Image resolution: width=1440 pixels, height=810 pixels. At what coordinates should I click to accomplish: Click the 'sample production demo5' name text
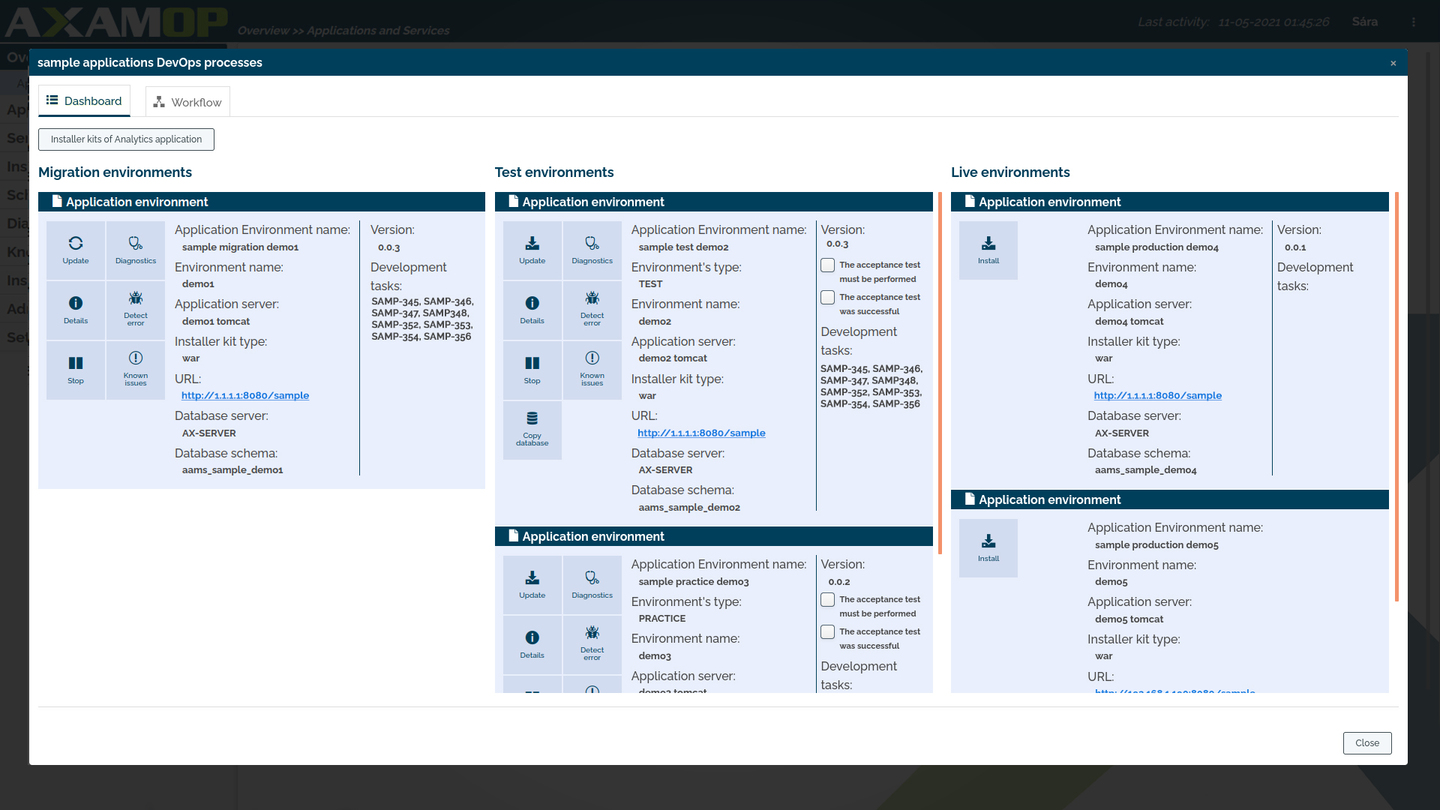[1157, 545]
